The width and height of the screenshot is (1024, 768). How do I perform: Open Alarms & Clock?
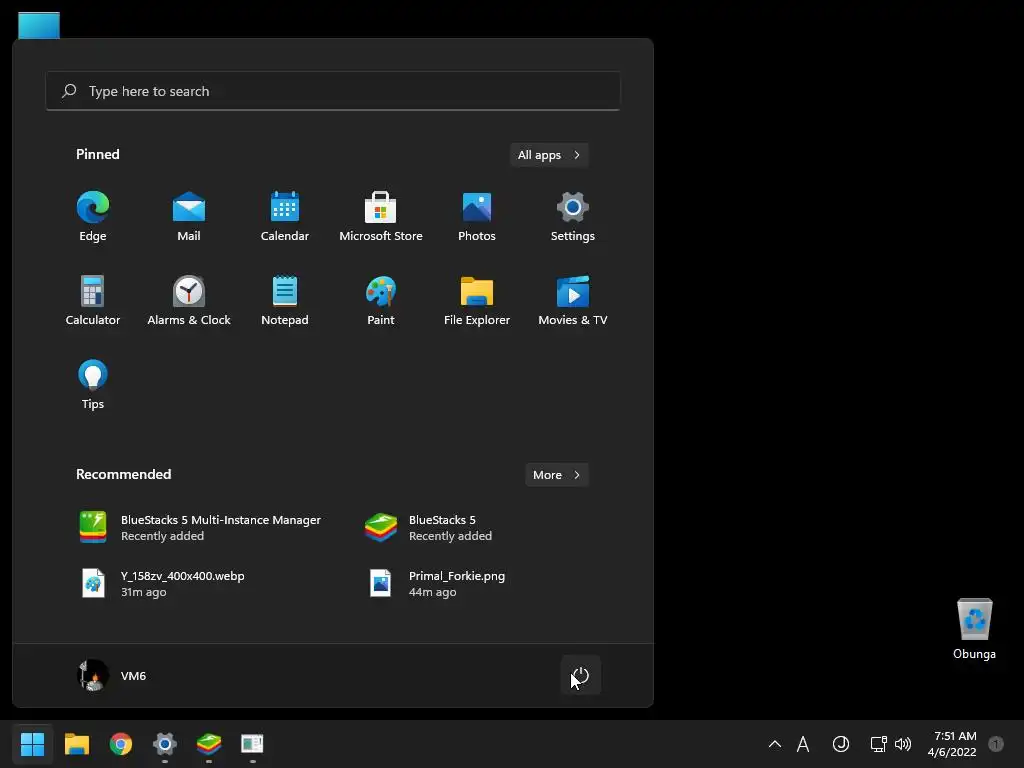click(x=189, y=300)
